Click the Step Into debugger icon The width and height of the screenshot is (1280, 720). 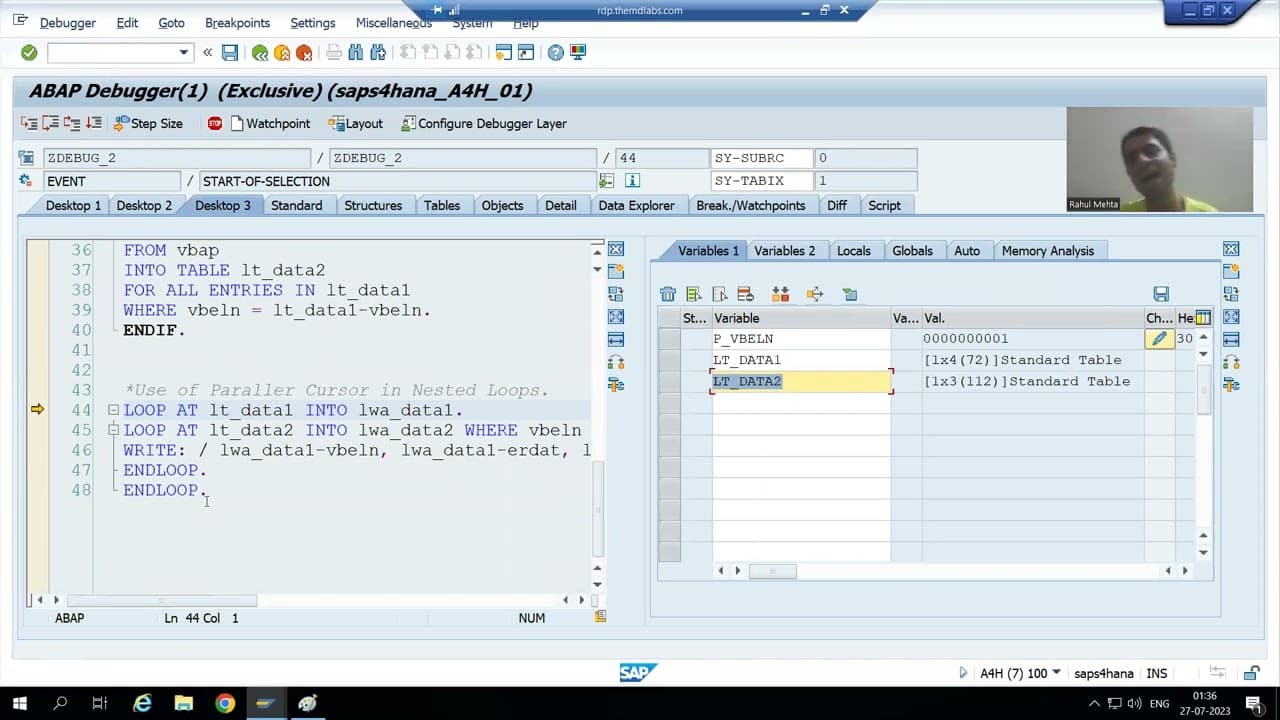(x=29, y=123)
